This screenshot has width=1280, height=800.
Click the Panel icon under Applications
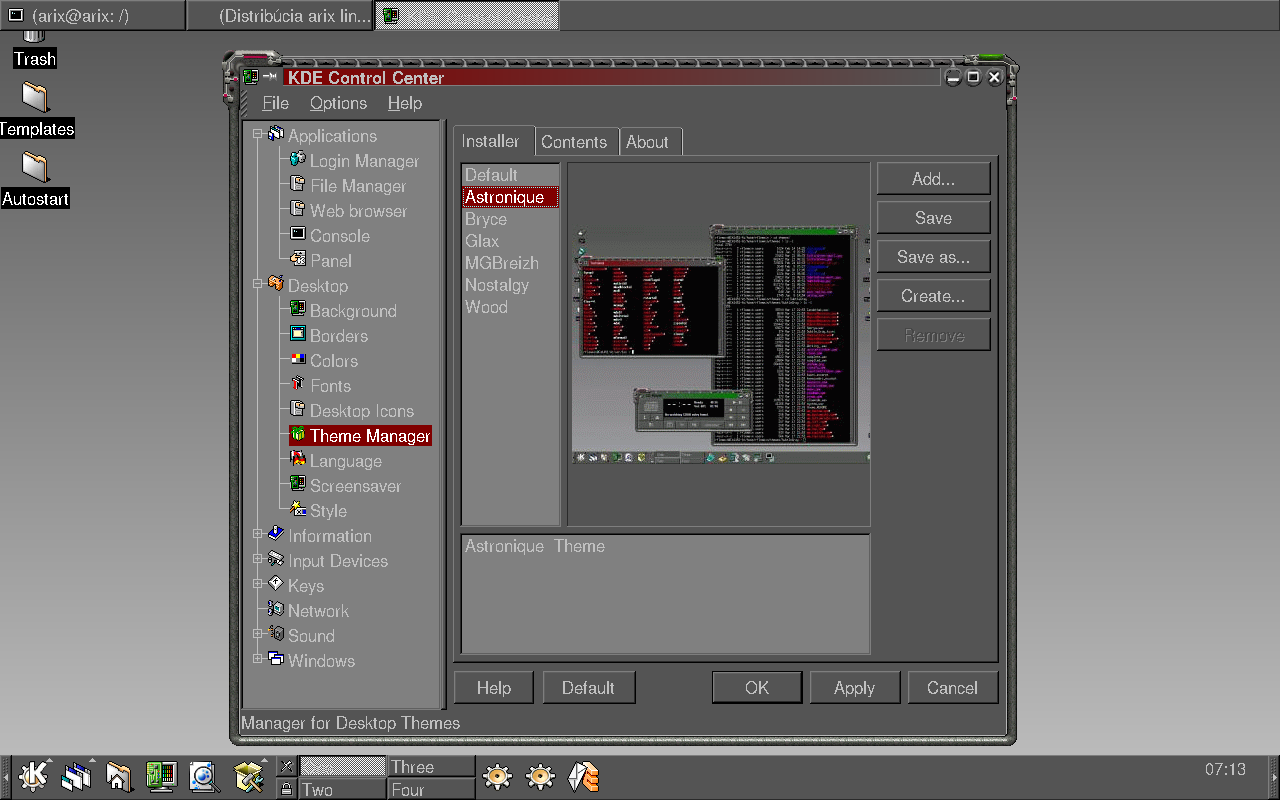click(x=297, y=259)
